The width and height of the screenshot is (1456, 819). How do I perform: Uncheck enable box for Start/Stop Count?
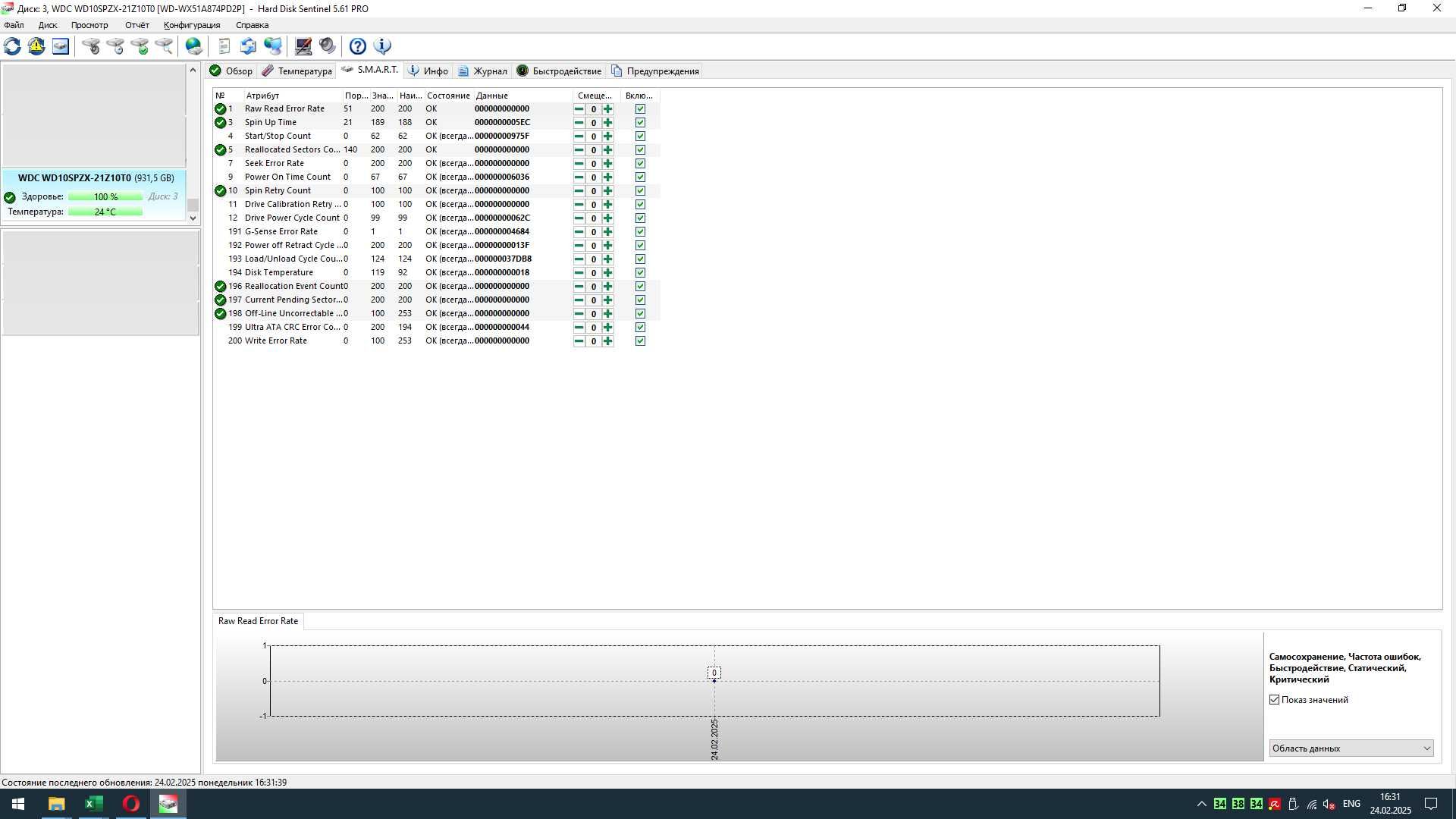(x=640, y=136)
